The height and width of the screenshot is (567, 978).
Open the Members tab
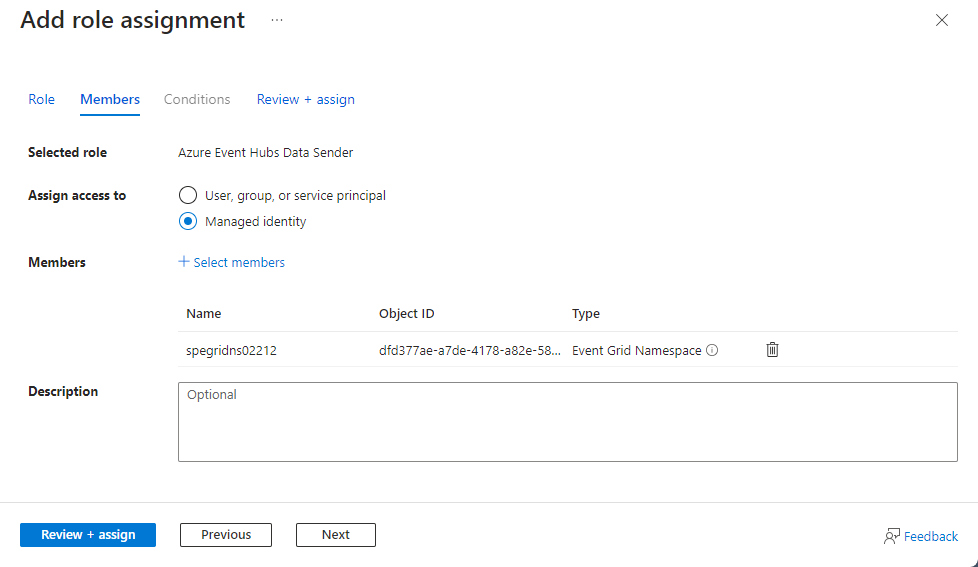pos(110,99)
